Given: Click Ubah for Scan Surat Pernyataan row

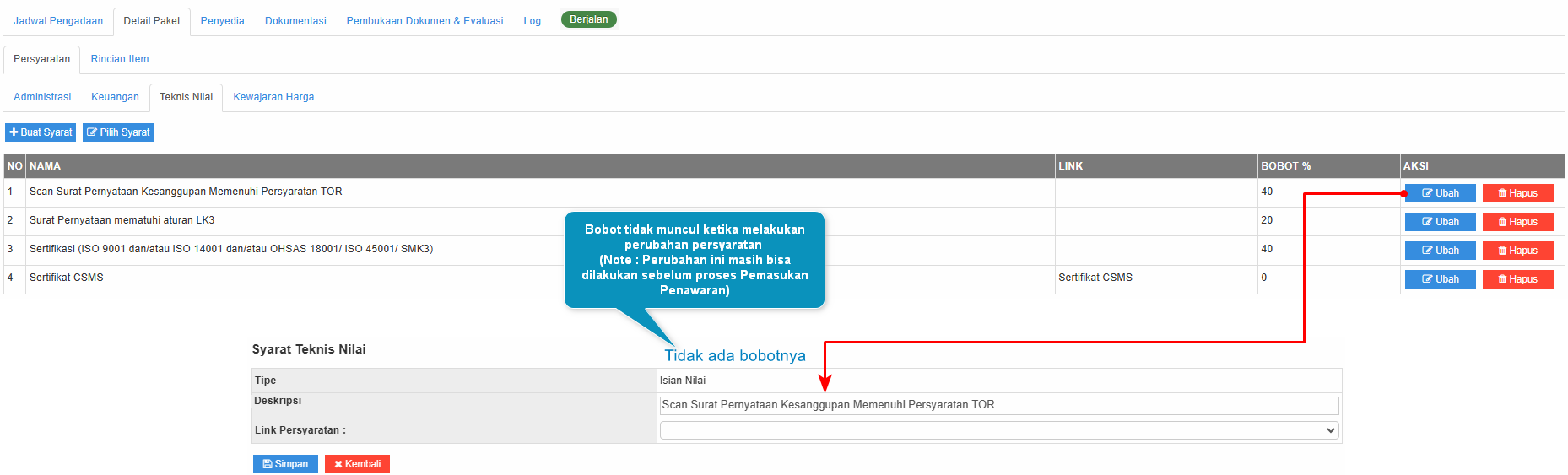Looking at the screenshot, I should click(1440, 193).
